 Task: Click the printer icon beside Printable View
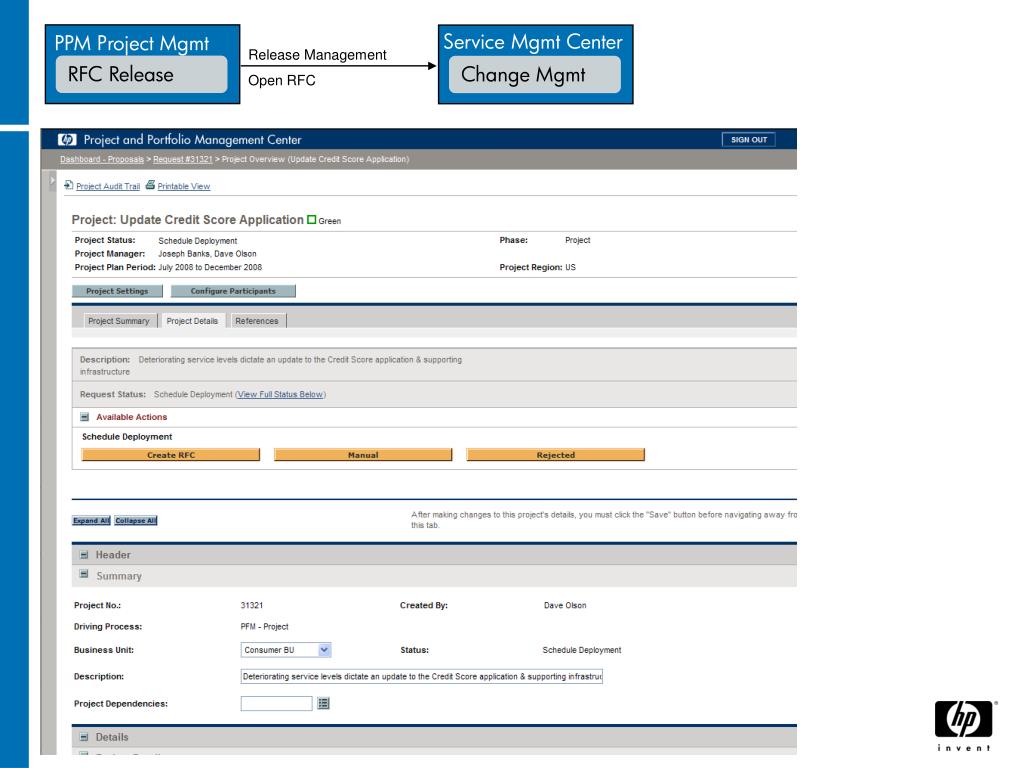tap(150, 185)
